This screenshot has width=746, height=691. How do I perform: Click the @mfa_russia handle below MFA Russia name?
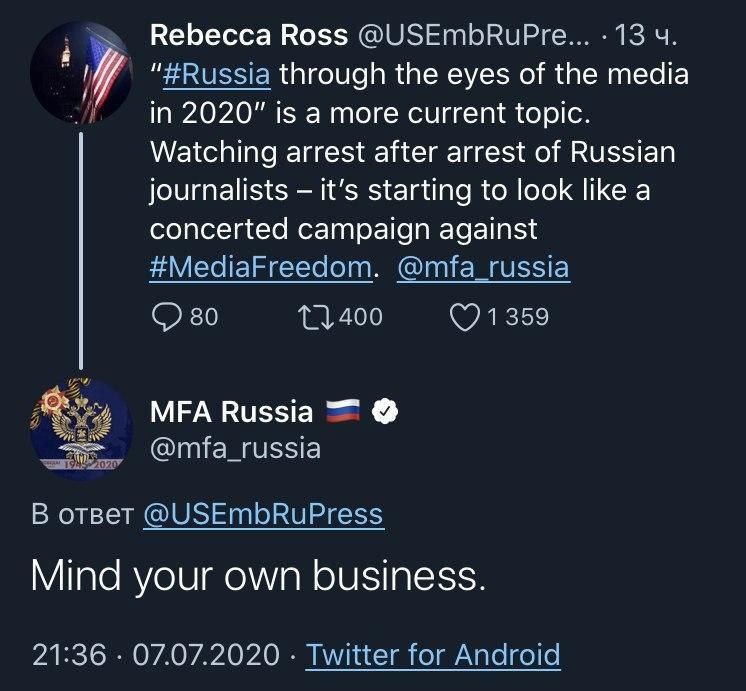(x=235, y=447)
